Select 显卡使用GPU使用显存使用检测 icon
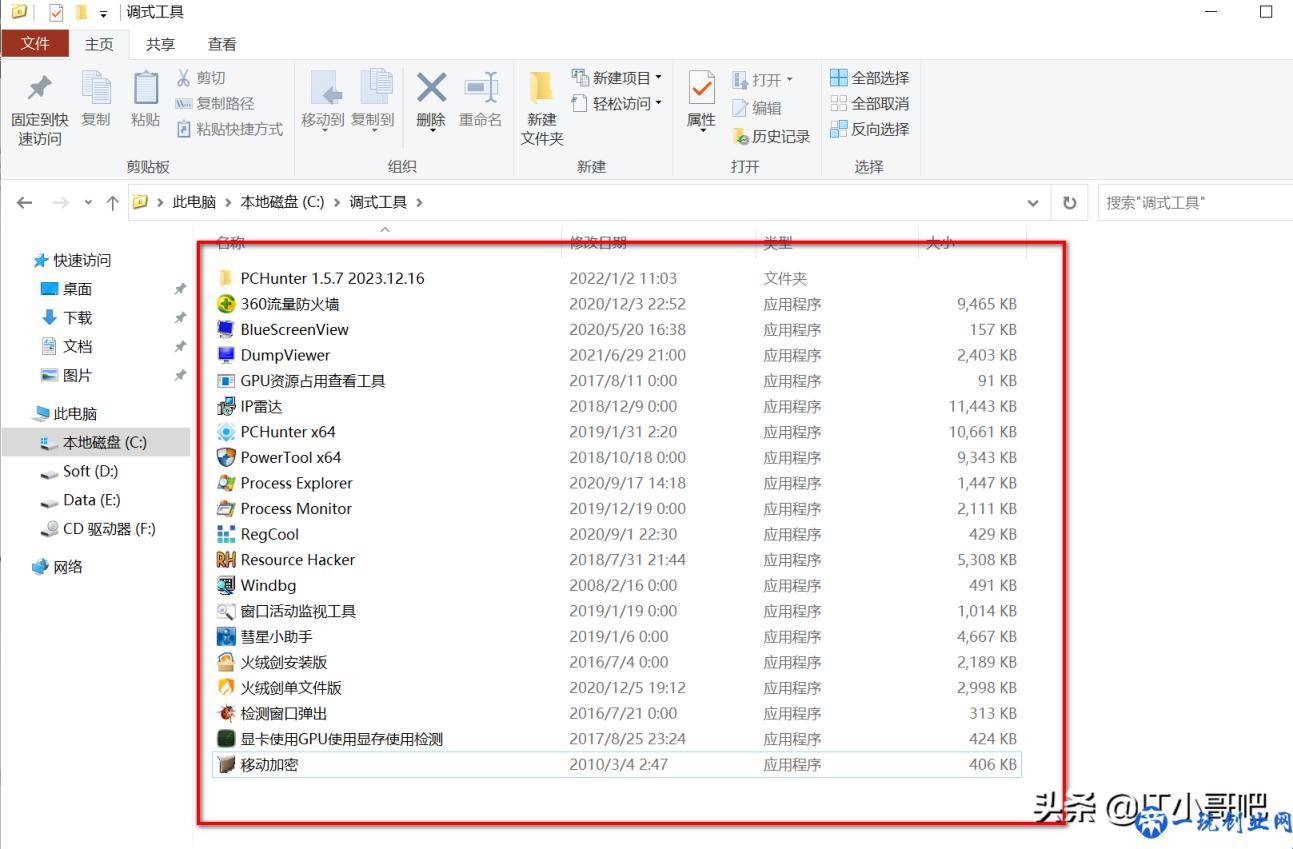 point(226,739)
